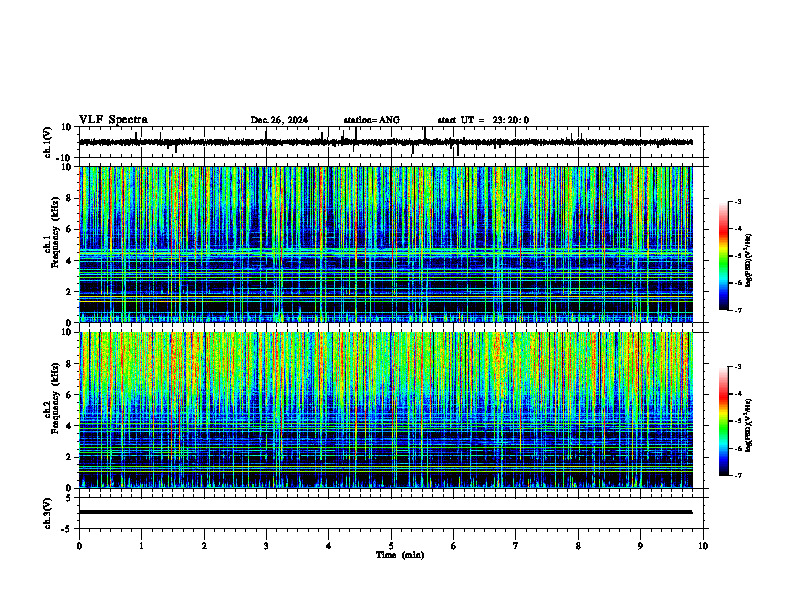Click the ch.2 spectrogram panel

[385, 410]
